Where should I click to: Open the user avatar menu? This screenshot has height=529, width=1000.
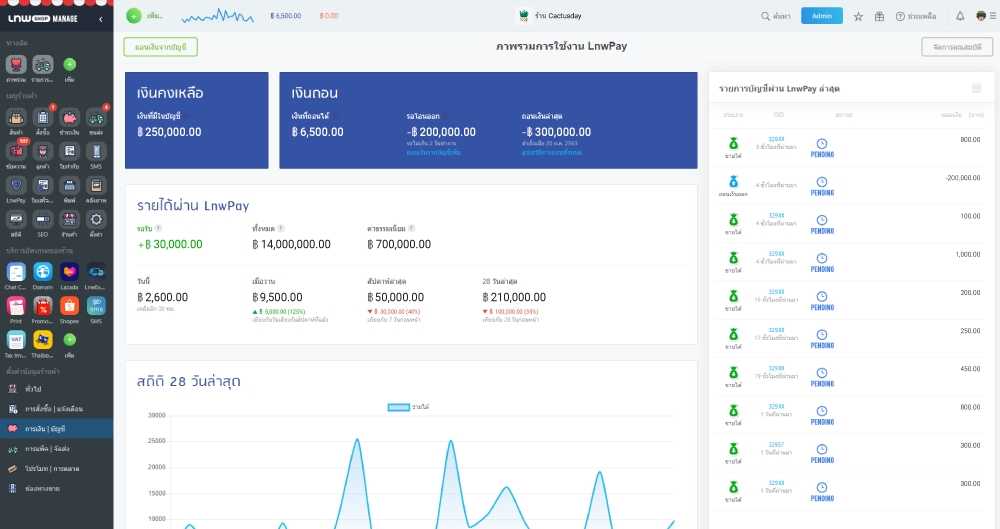tap(981, 16)
